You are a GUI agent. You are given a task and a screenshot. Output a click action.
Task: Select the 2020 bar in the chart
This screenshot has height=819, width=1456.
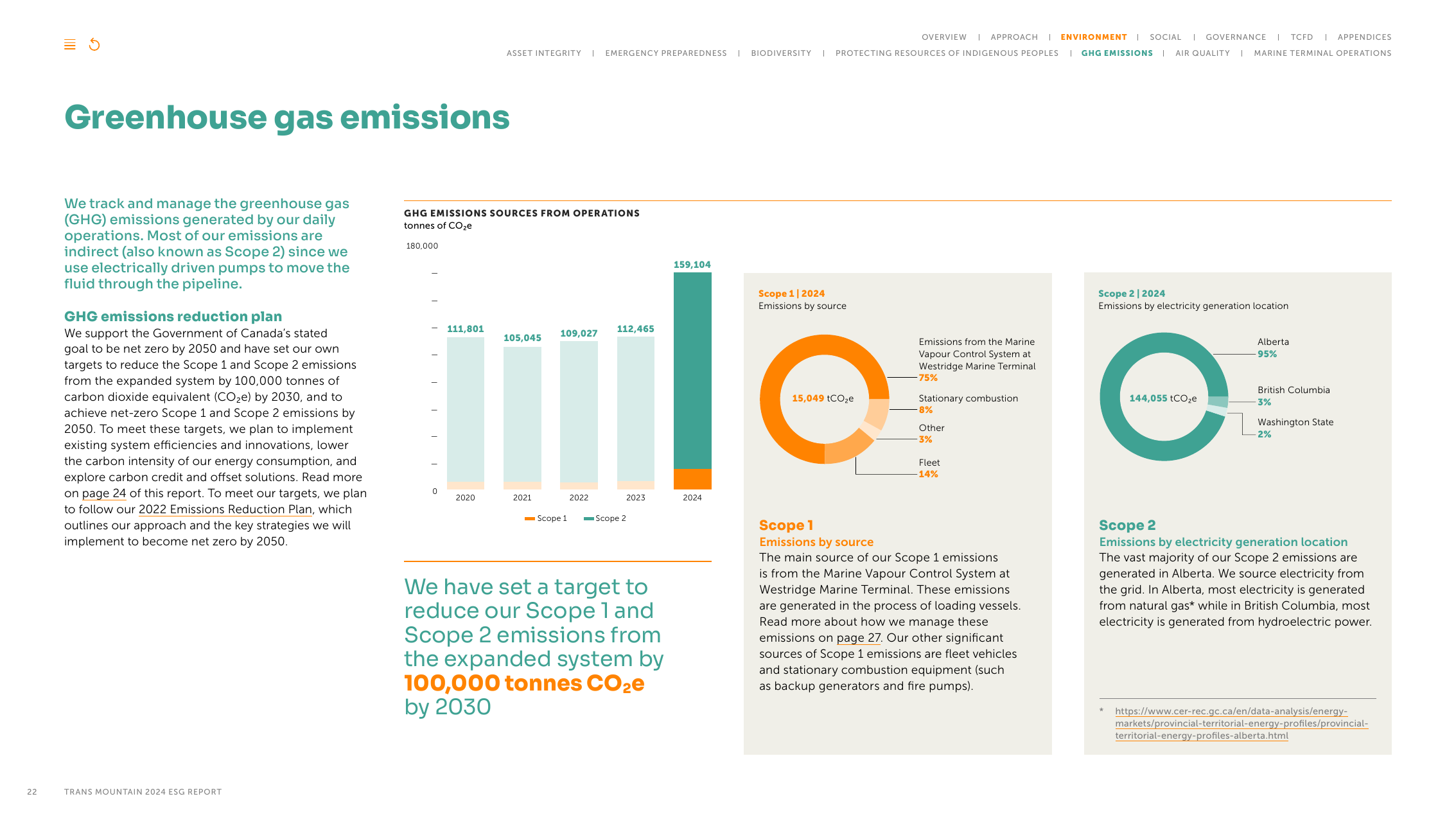pos(466,413)
